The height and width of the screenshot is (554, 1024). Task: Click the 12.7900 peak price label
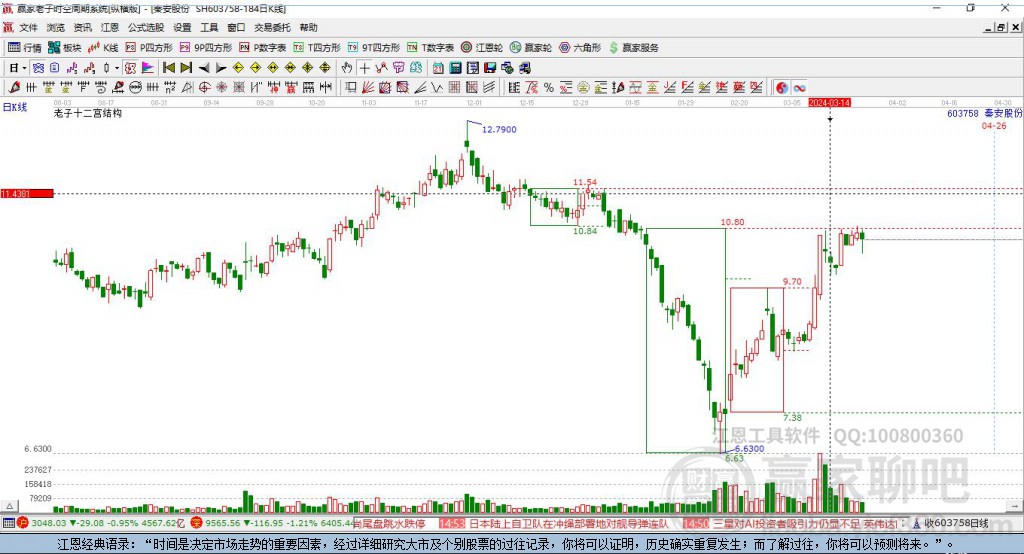(499, 129)
